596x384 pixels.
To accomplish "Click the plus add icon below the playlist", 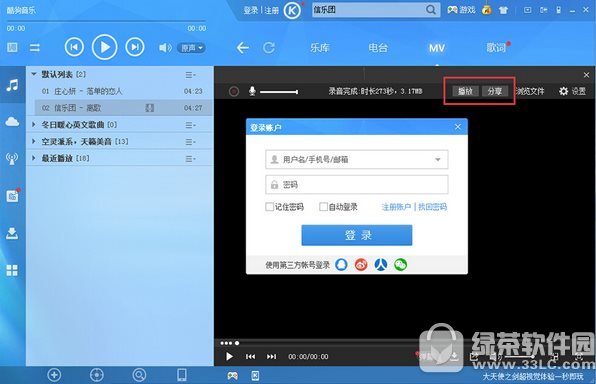I will (54, 375).
